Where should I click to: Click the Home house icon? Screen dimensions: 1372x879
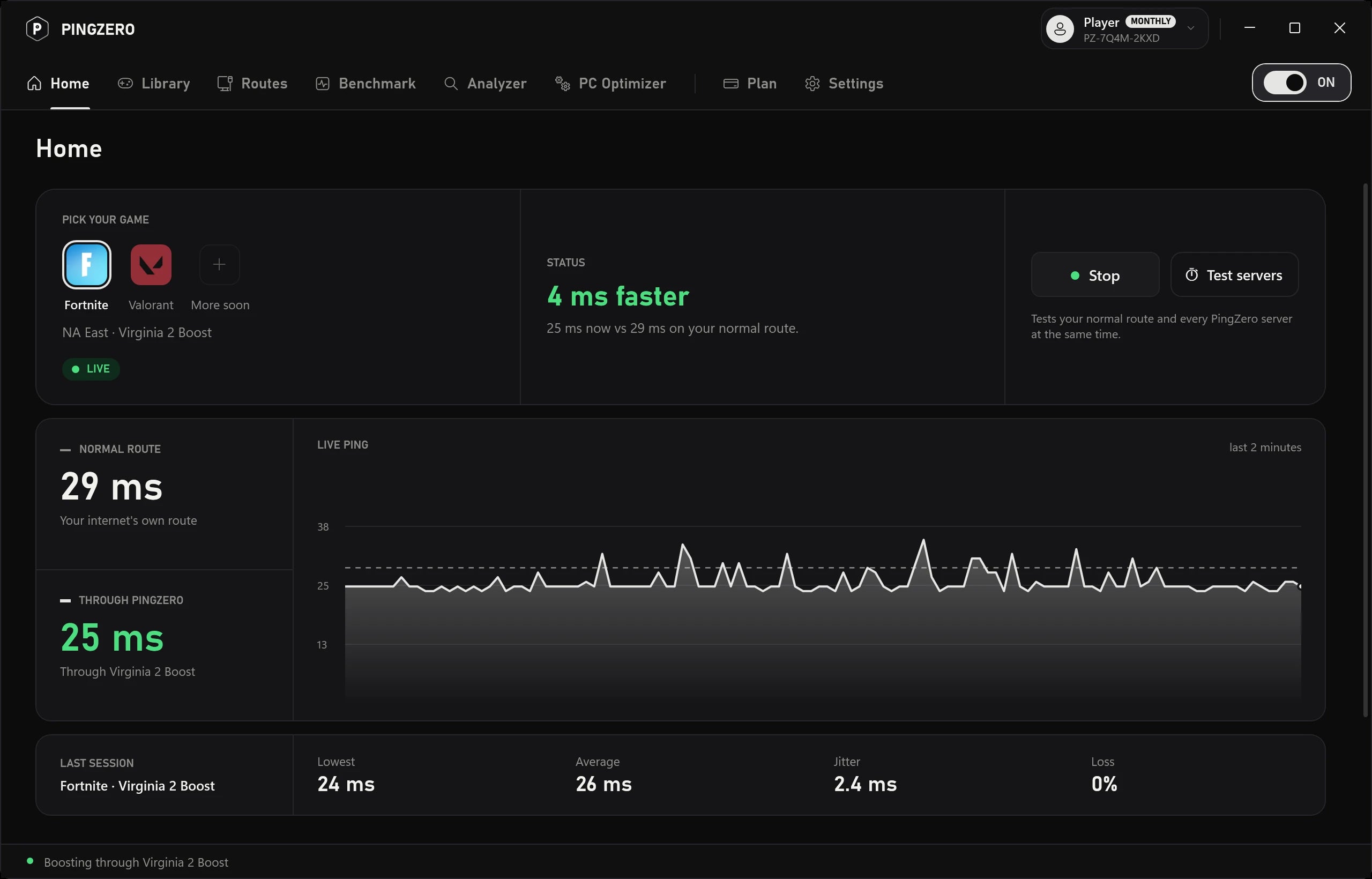(x=34, y=83)
